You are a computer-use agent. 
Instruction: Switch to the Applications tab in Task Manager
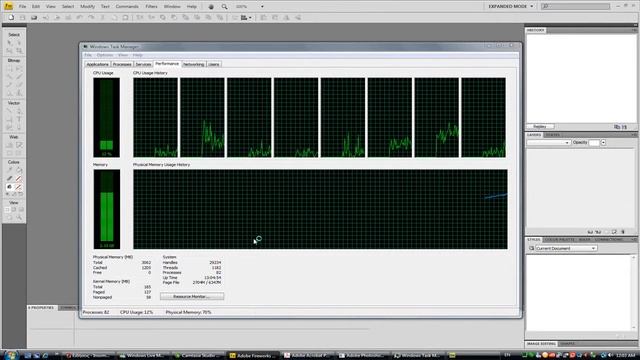[x=98, y=64]
